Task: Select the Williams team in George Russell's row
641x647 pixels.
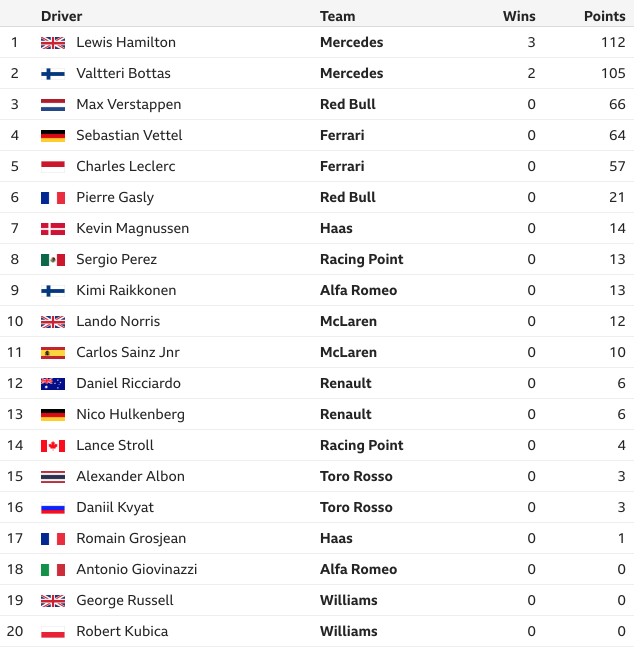Action: point(348,600)
